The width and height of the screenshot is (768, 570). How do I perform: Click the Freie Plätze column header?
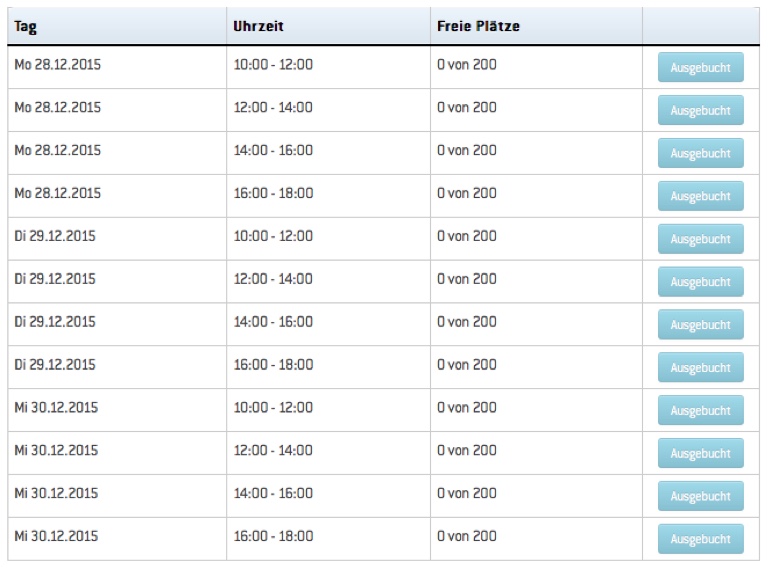[x=478, y=27]
